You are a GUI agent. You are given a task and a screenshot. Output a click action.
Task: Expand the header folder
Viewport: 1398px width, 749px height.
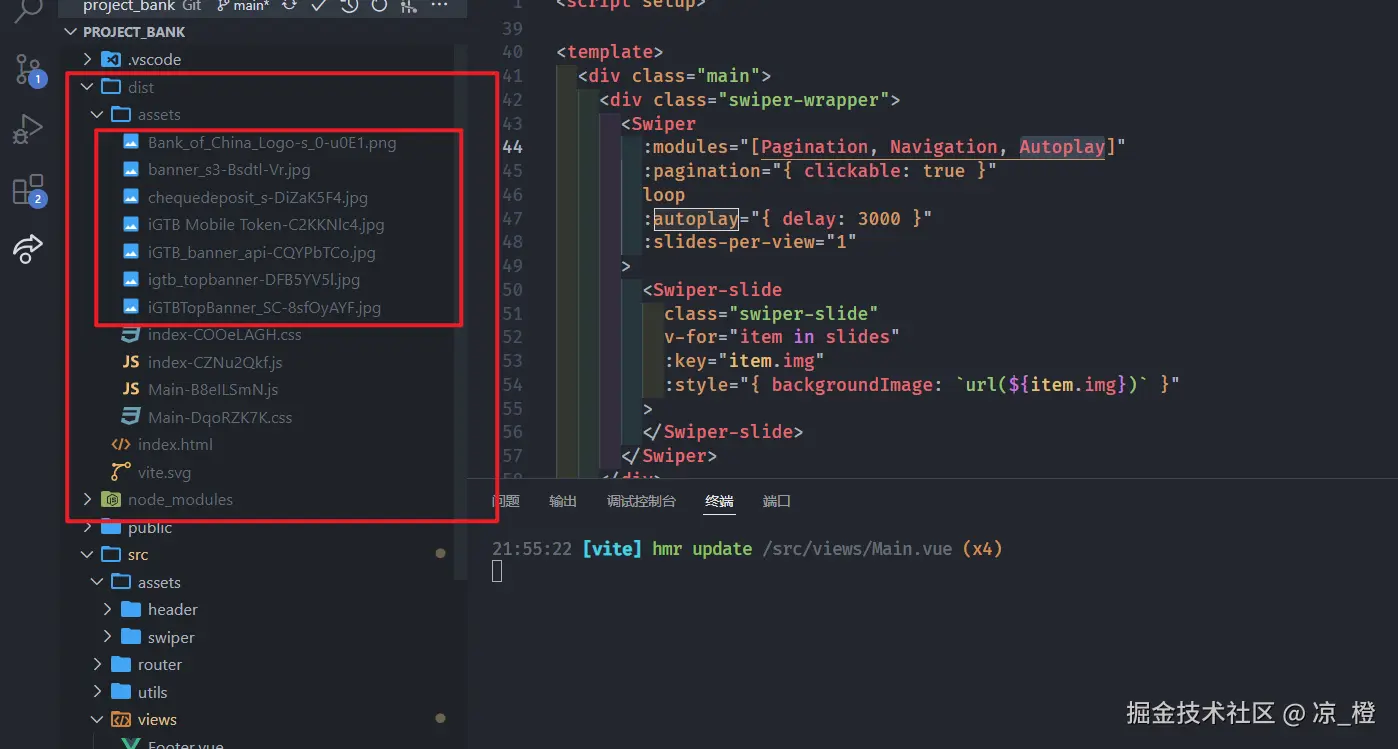pyautogui.click(x=108, y=610)
